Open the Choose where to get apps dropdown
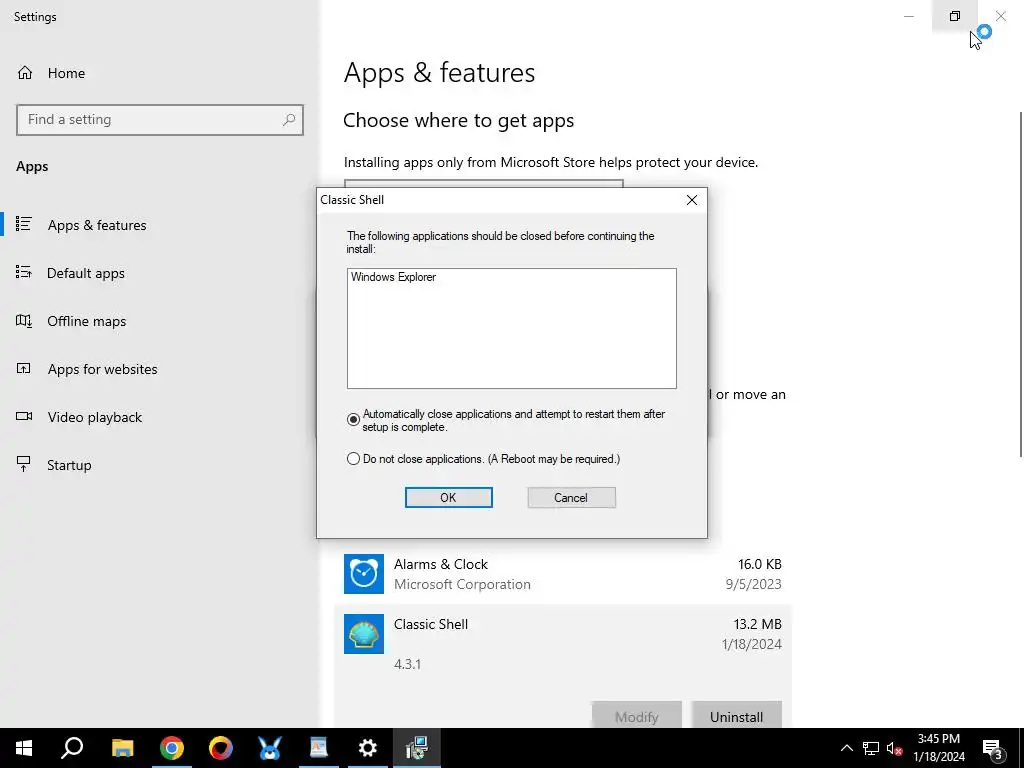Screen dimensions: 1024x768 click(x=484, y=184)
